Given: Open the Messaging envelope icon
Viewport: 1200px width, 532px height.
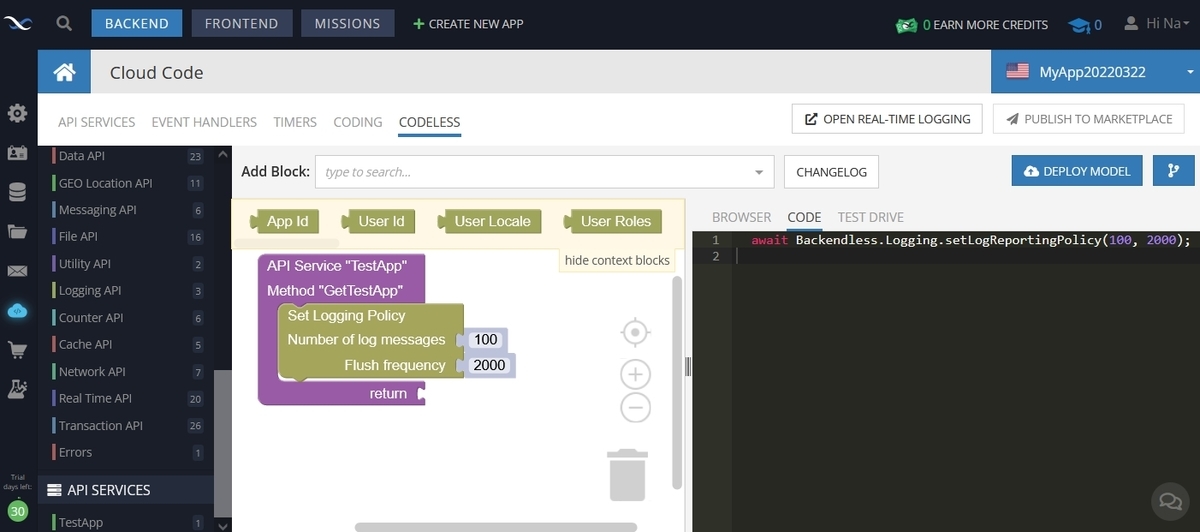Looking at the screenshot, I should coord(17,271).
